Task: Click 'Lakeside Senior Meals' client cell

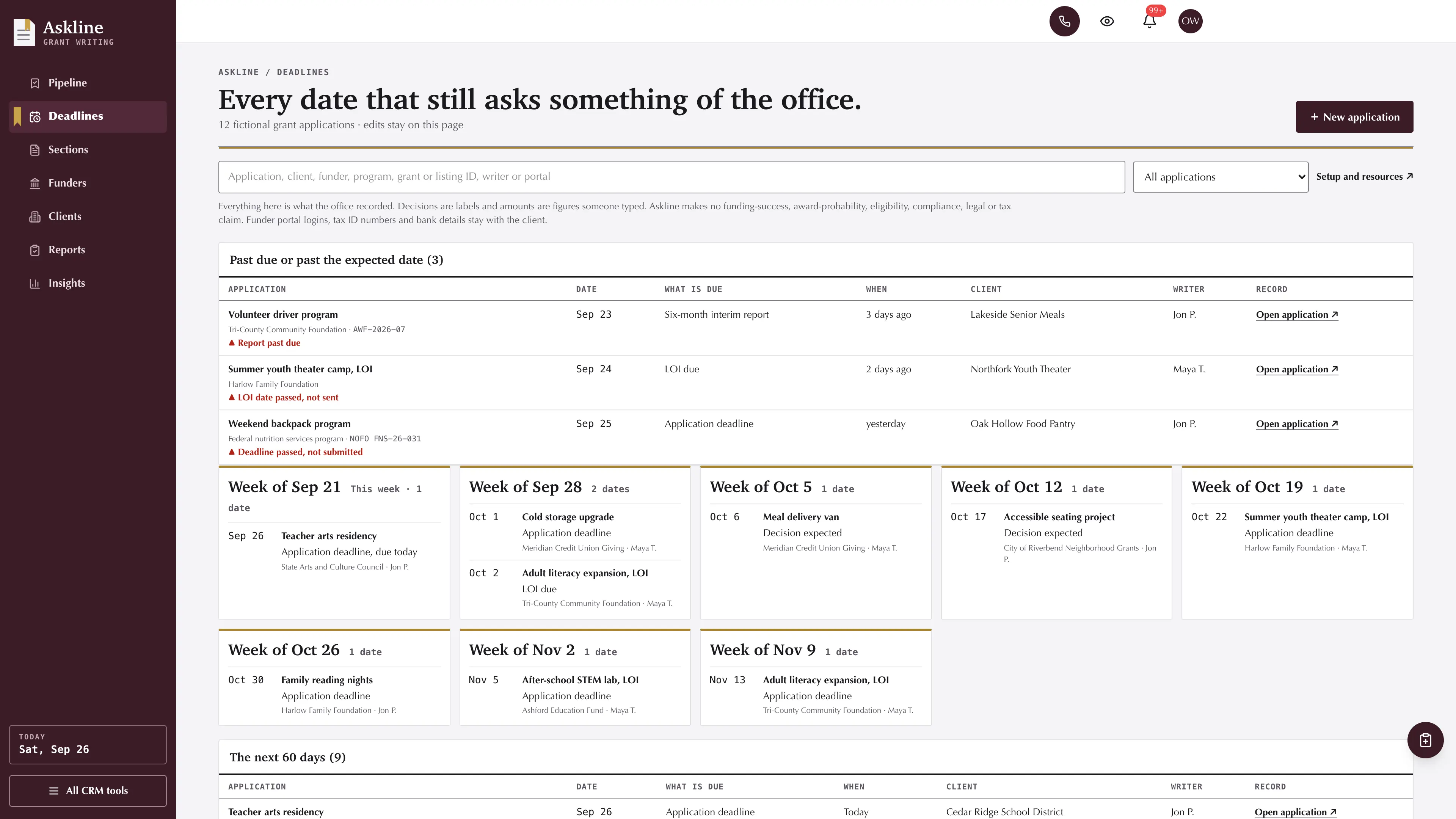Action: tap(1017, 315)
